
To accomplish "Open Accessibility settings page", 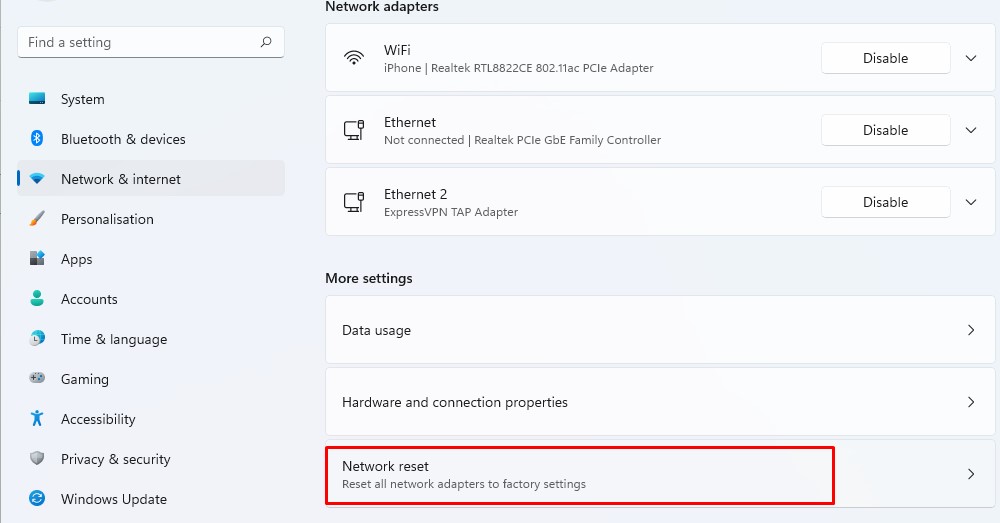I will [x=151, y=419].
